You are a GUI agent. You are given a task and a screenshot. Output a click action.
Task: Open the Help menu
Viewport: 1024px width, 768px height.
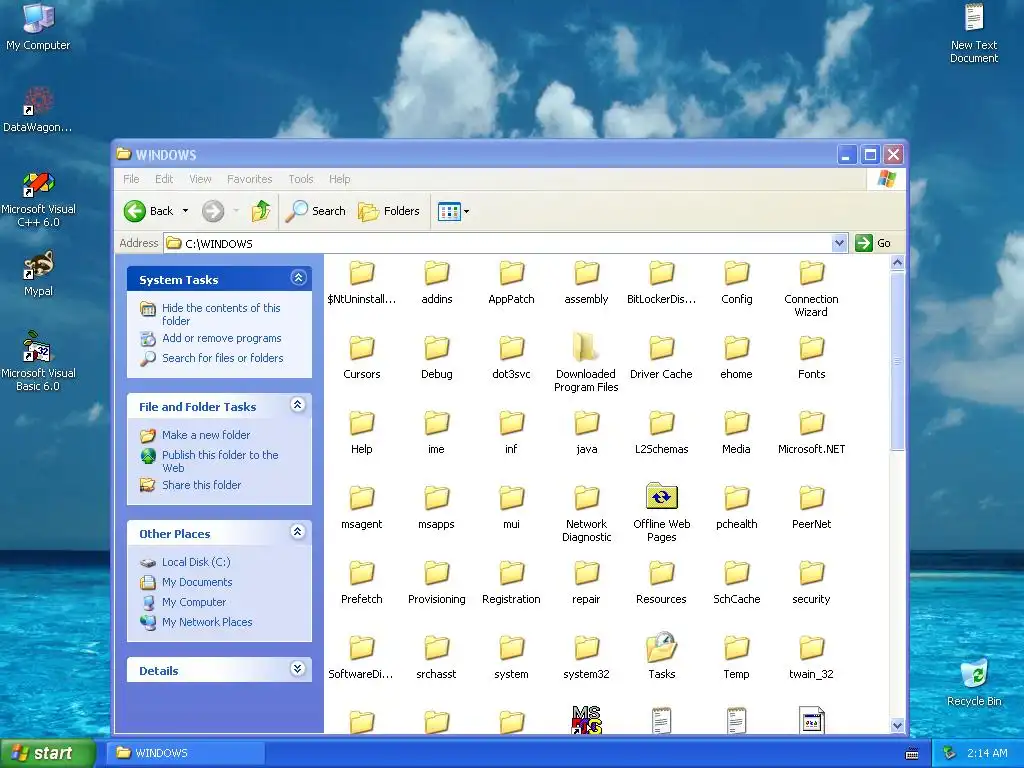tap(340, 179)
